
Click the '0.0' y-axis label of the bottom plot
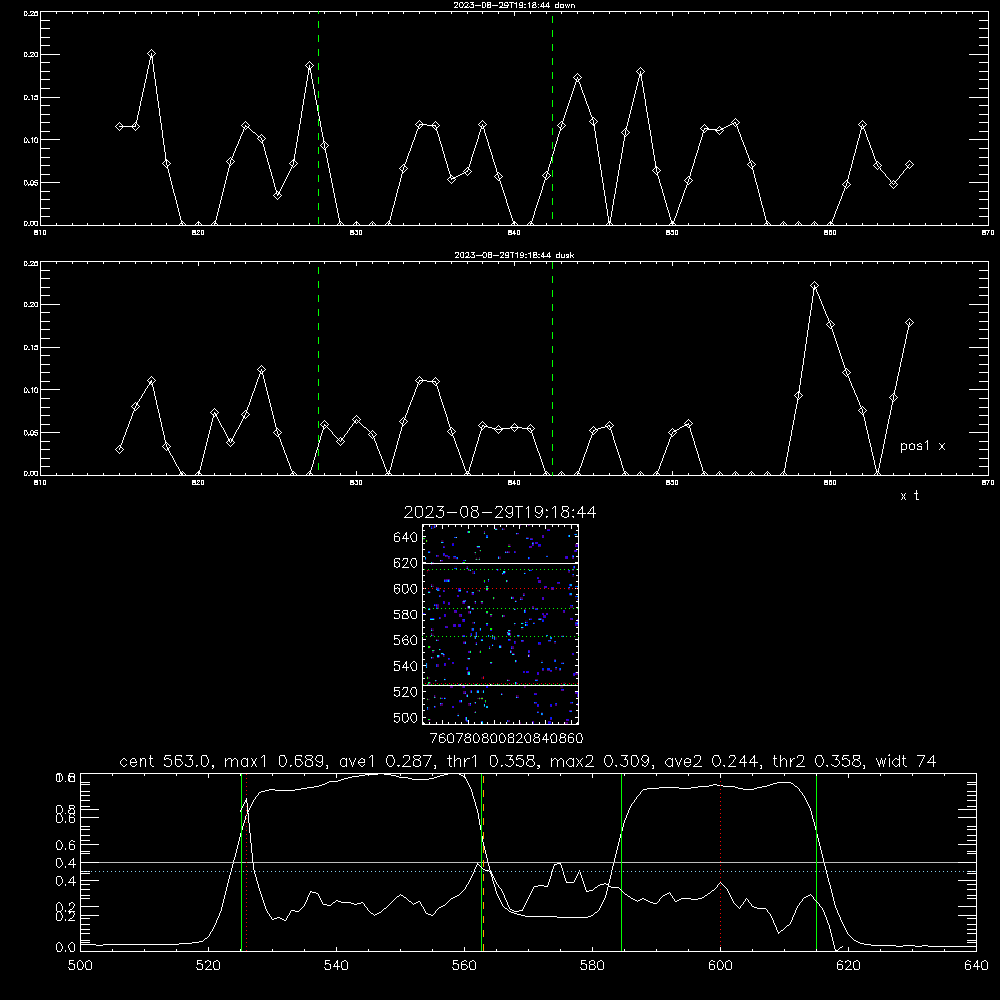(x=65, y=948)
